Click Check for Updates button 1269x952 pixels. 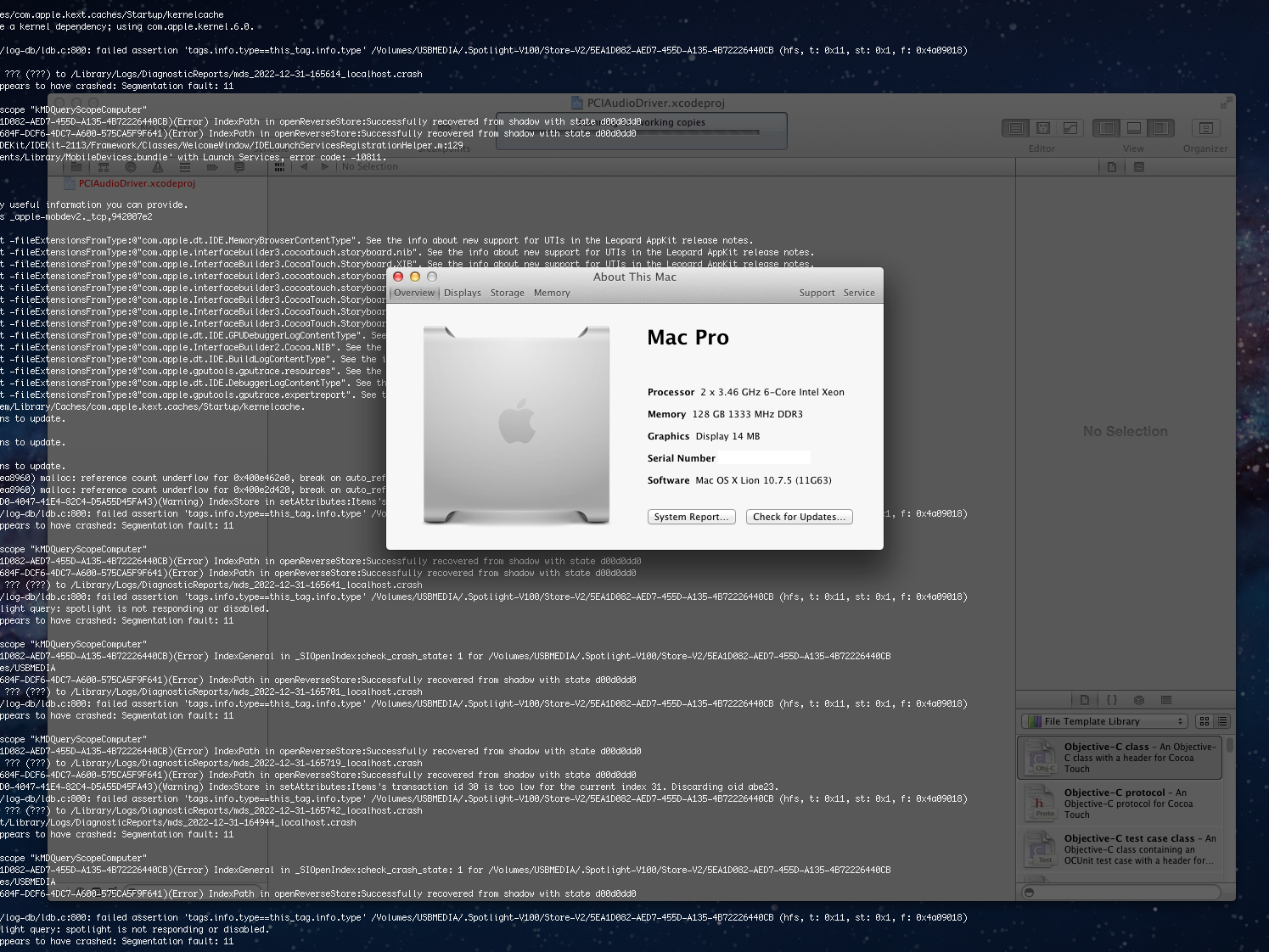pos(799,517)
